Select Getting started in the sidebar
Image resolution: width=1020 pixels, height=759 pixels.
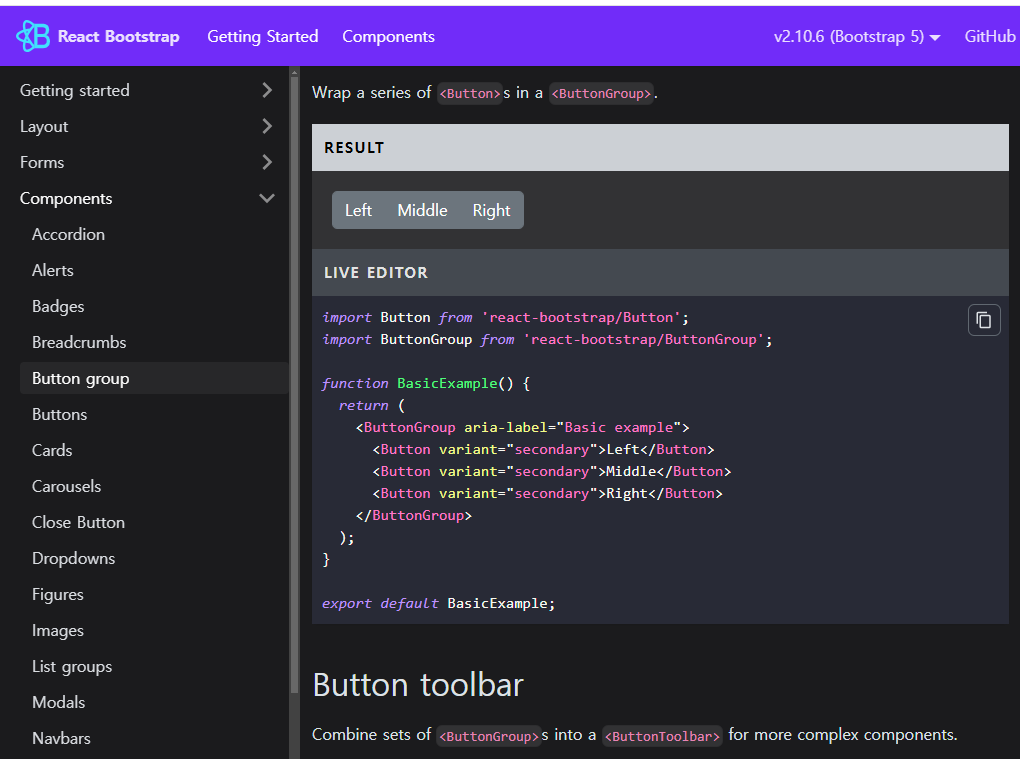[75, 90]
